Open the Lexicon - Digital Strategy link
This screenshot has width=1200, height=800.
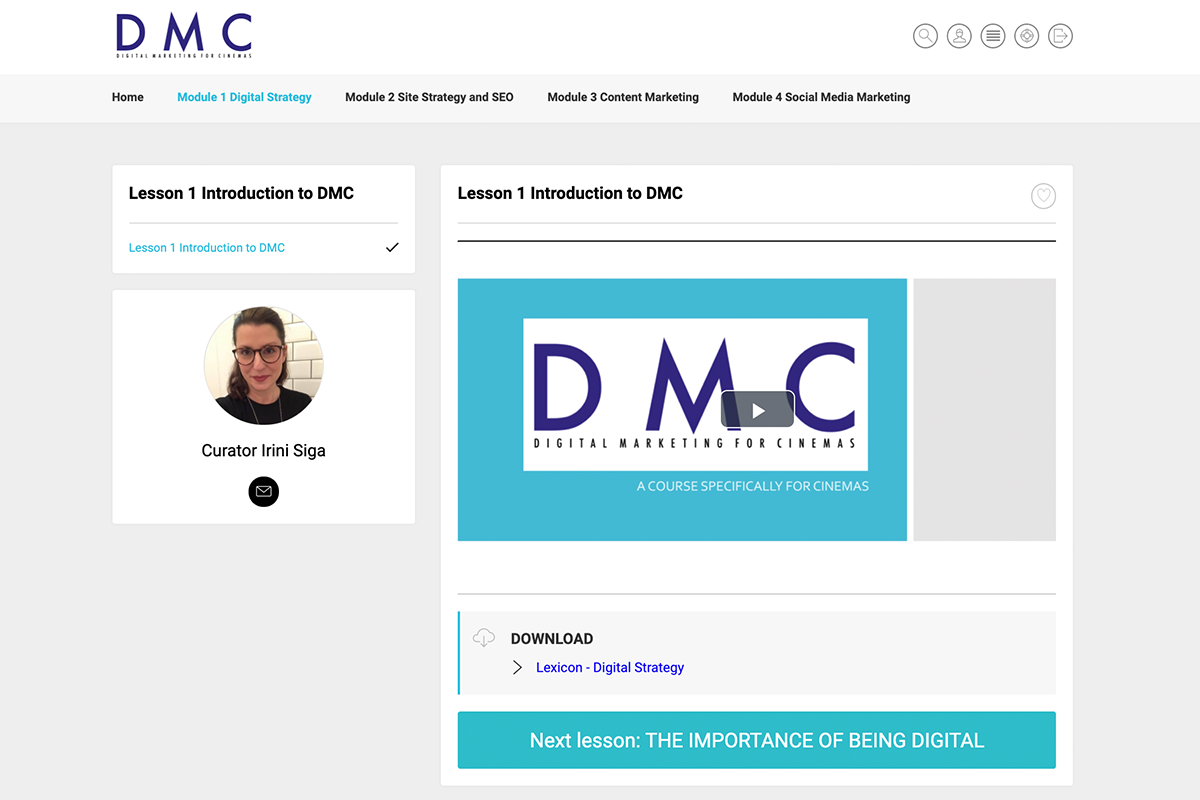click(x=610, y=667)
